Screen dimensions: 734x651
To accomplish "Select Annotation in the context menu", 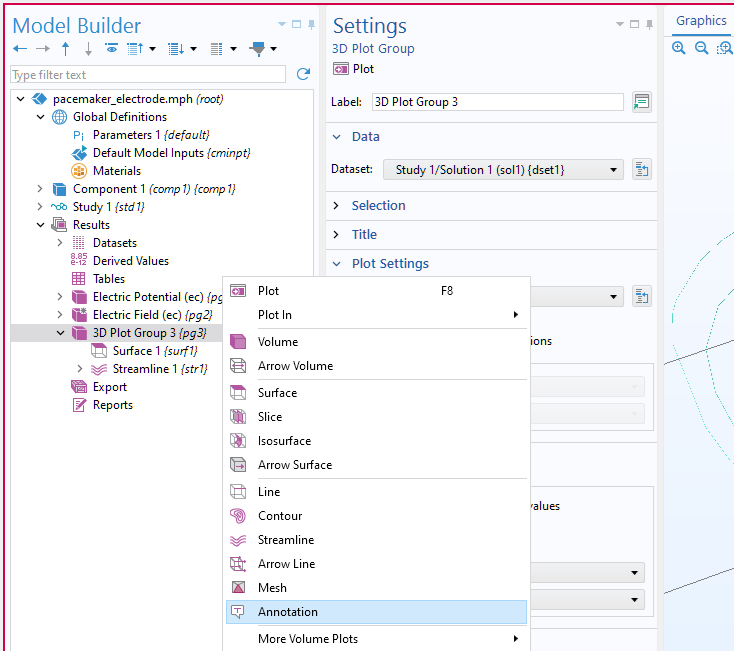I will pos(288,612).
